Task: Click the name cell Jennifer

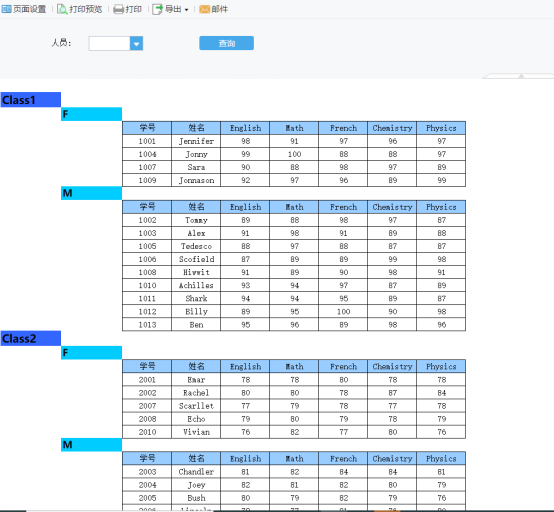Action: point(196,141)
